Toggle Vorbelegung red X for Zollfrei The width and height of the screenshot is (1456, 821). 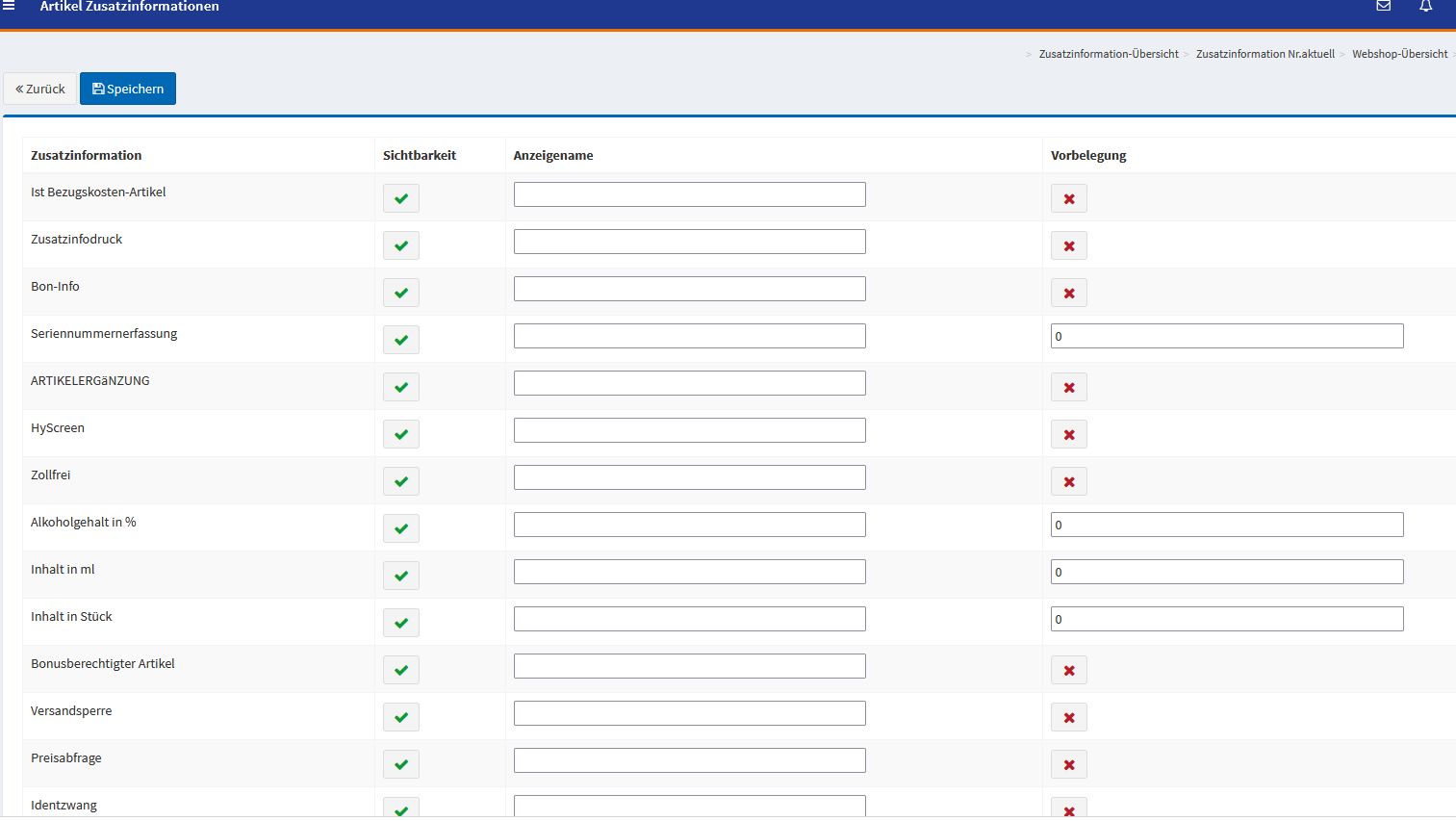[x=1068, y=482]
